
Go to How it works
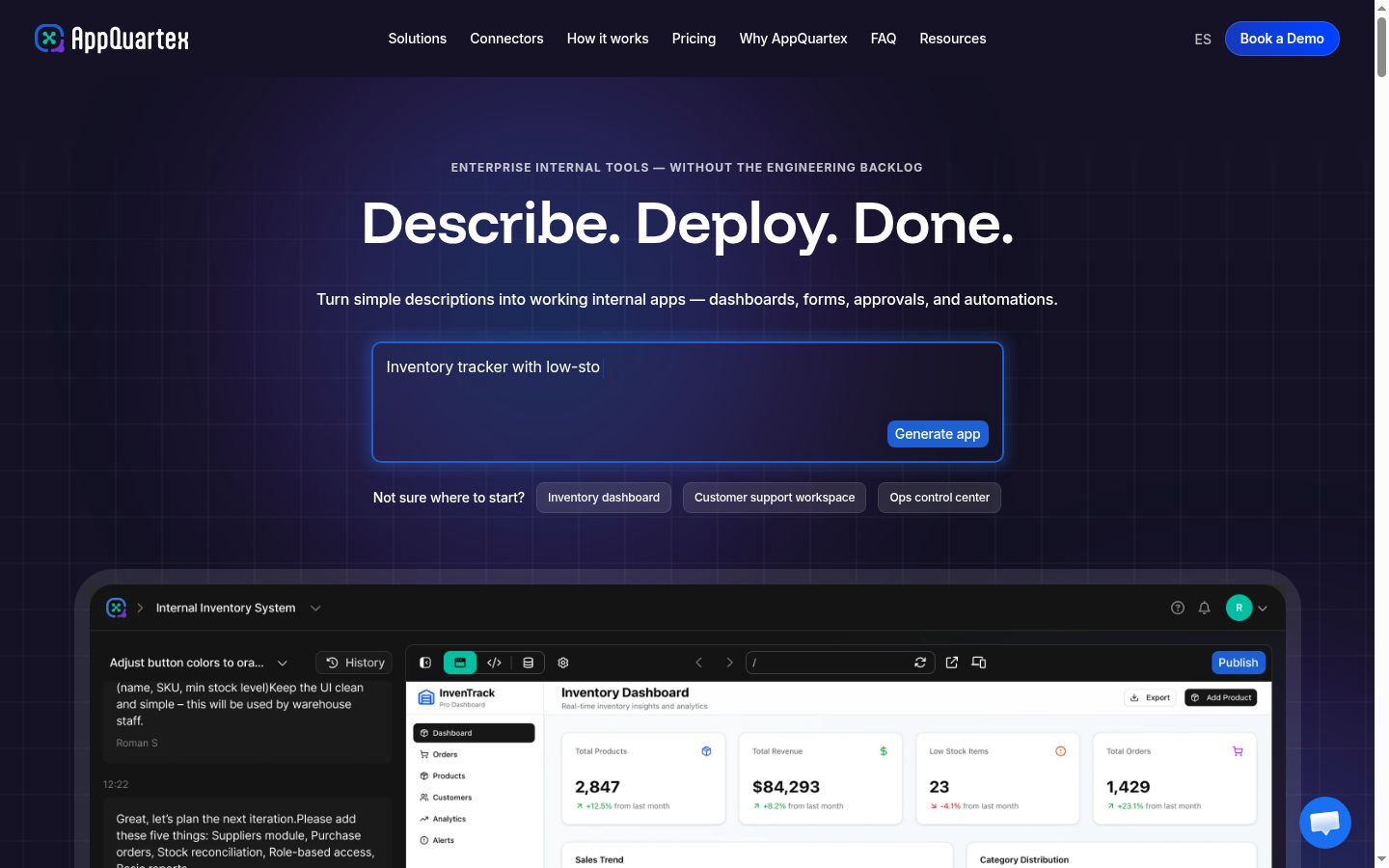(x=608, y=39)
